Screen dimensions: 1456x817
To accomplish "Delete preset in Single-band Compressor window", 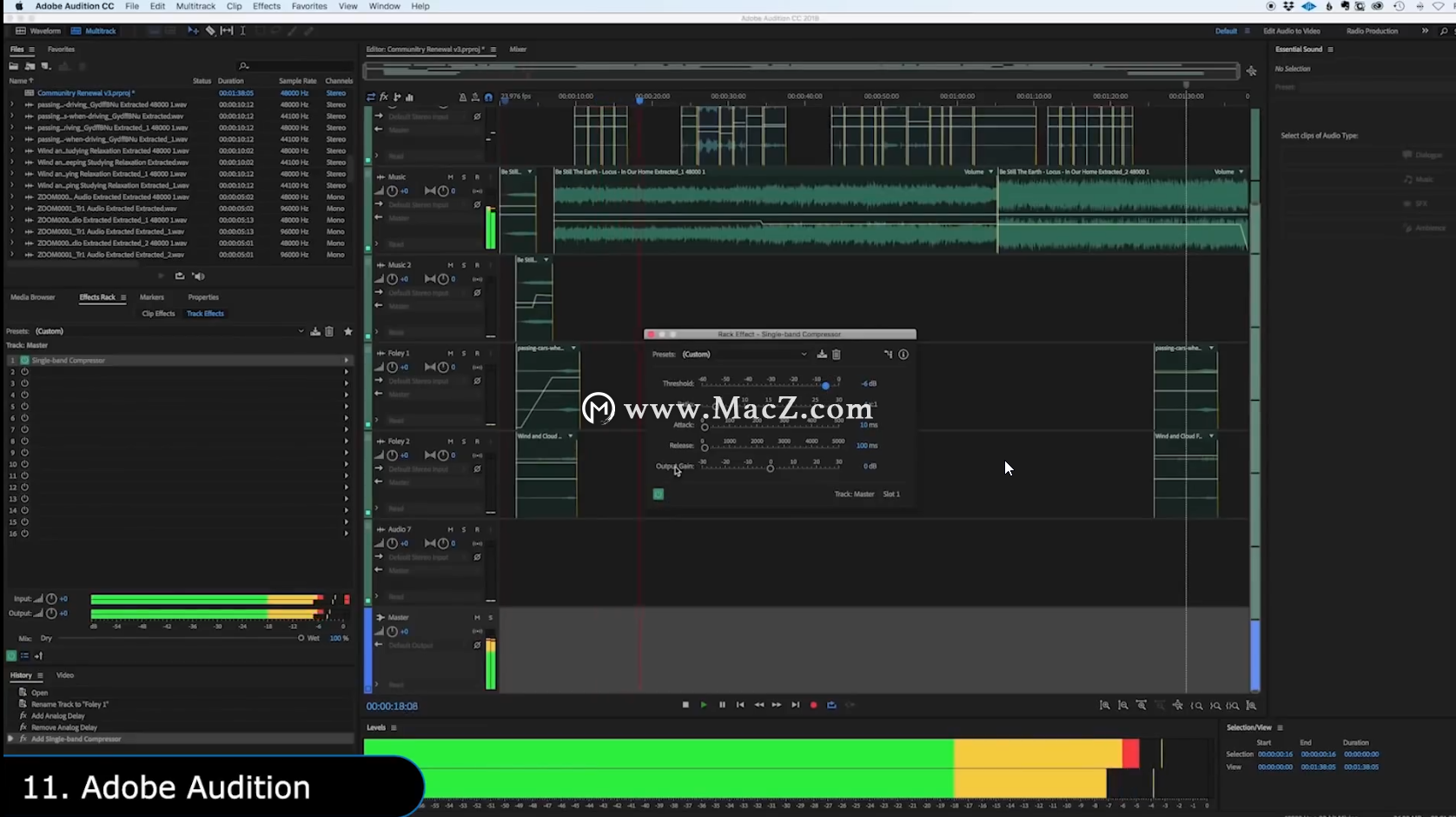I will tap(837, 355).
